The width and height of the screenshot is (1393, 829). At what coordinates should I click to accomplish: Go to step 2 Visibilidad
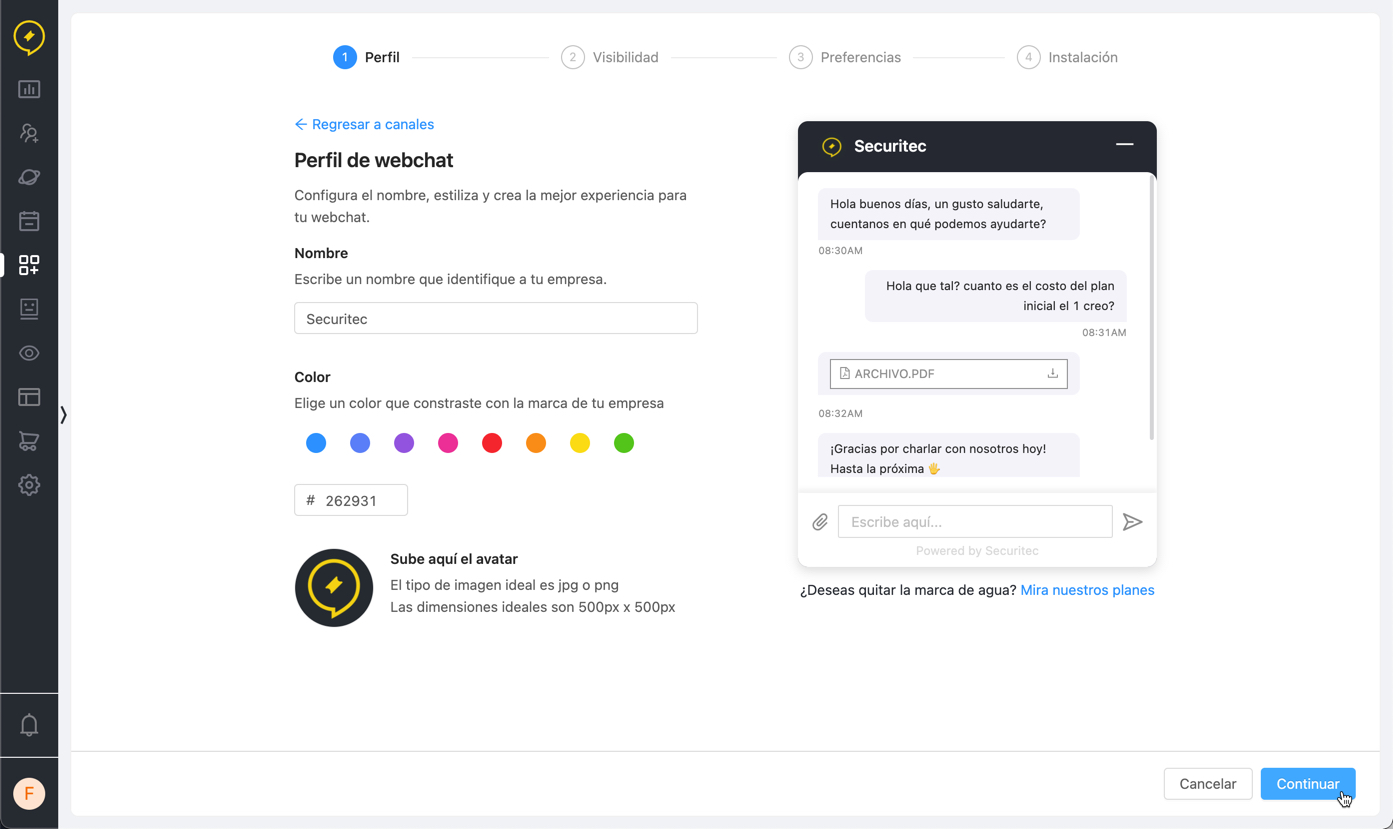610,57
